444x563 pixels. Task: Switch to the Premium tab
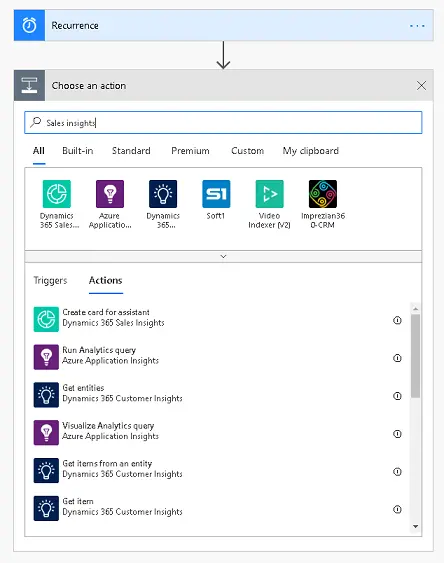click(x=190, y=151)
